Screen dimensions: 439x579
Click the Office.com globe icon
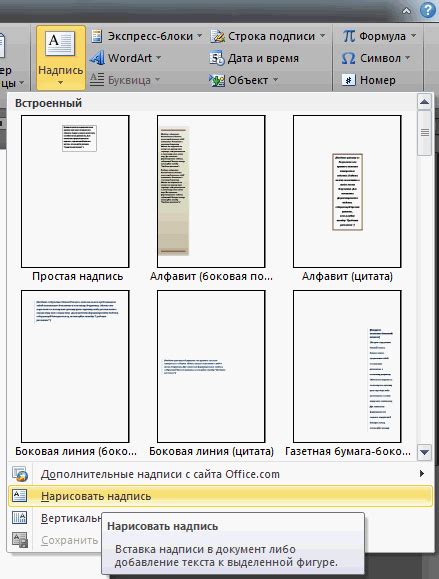20,474
